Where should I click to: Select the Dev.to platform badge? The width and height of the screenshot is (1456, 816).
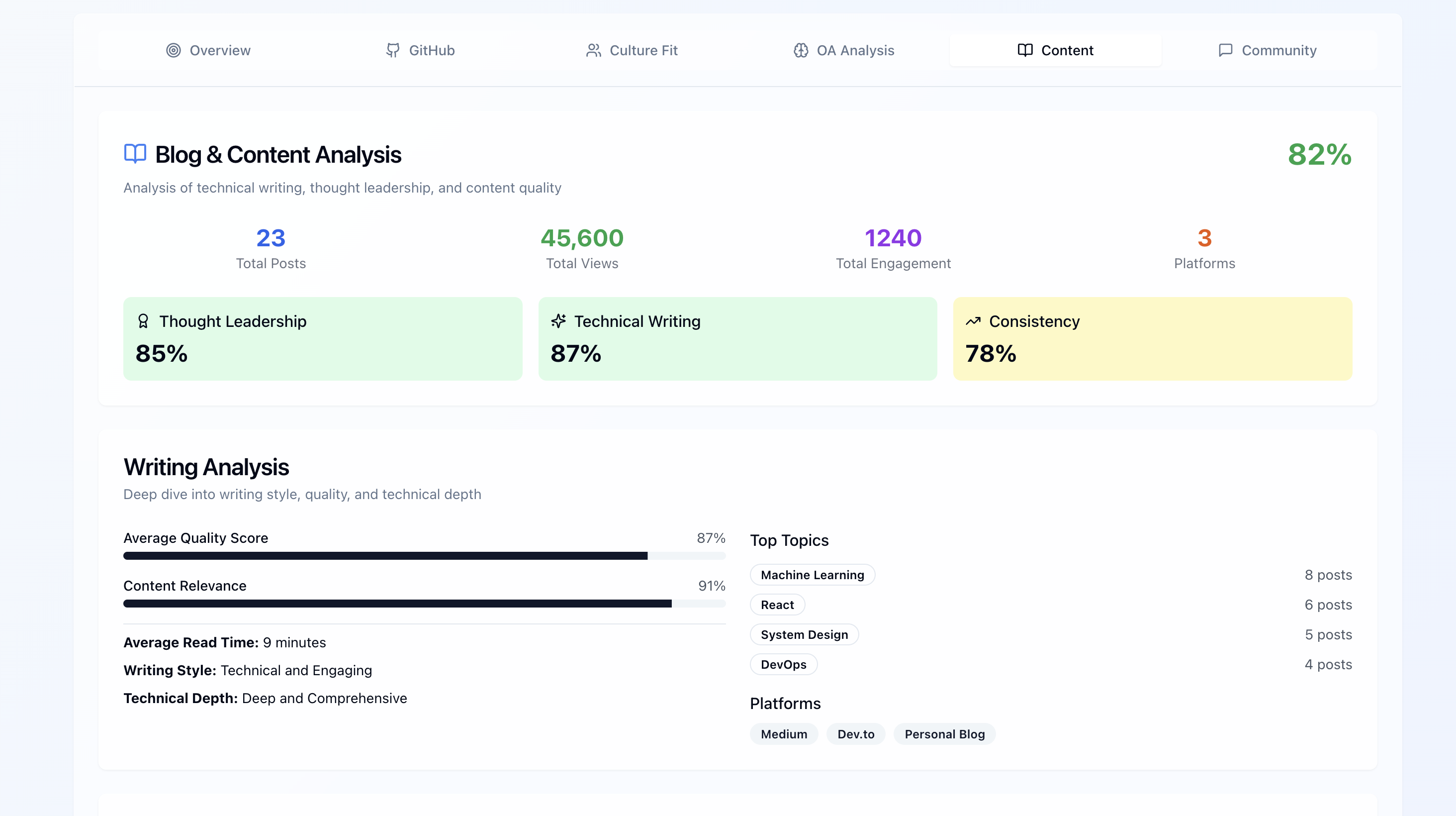(x=855, y=734)
